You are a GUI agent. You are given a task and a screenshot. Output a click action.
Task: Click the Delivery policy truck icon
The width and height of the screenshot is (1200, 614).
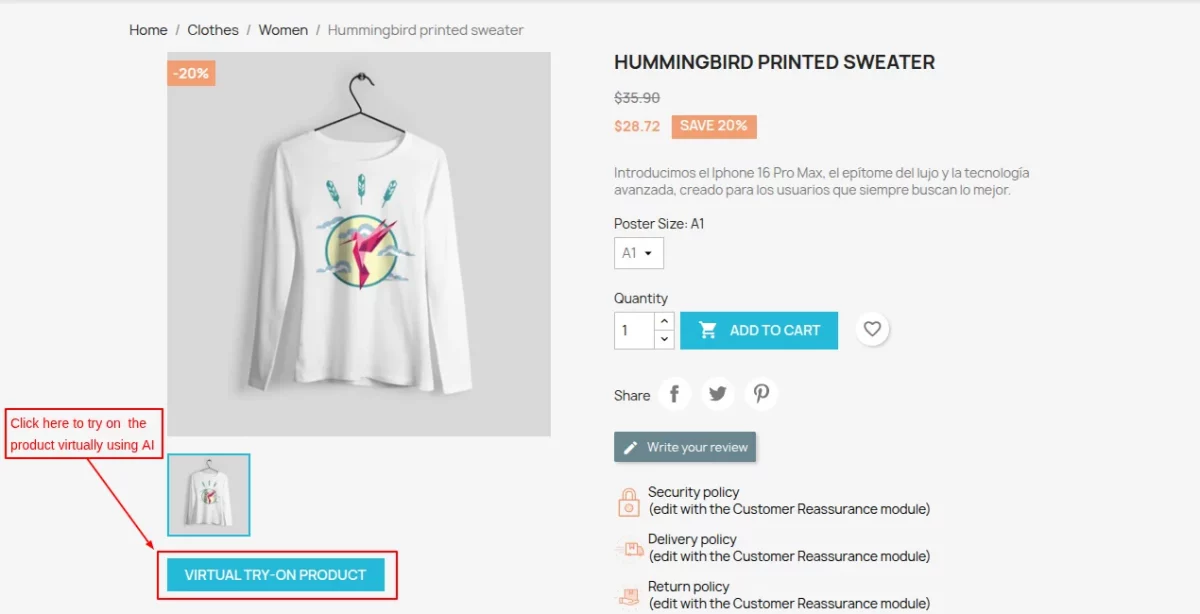[628, 548]
